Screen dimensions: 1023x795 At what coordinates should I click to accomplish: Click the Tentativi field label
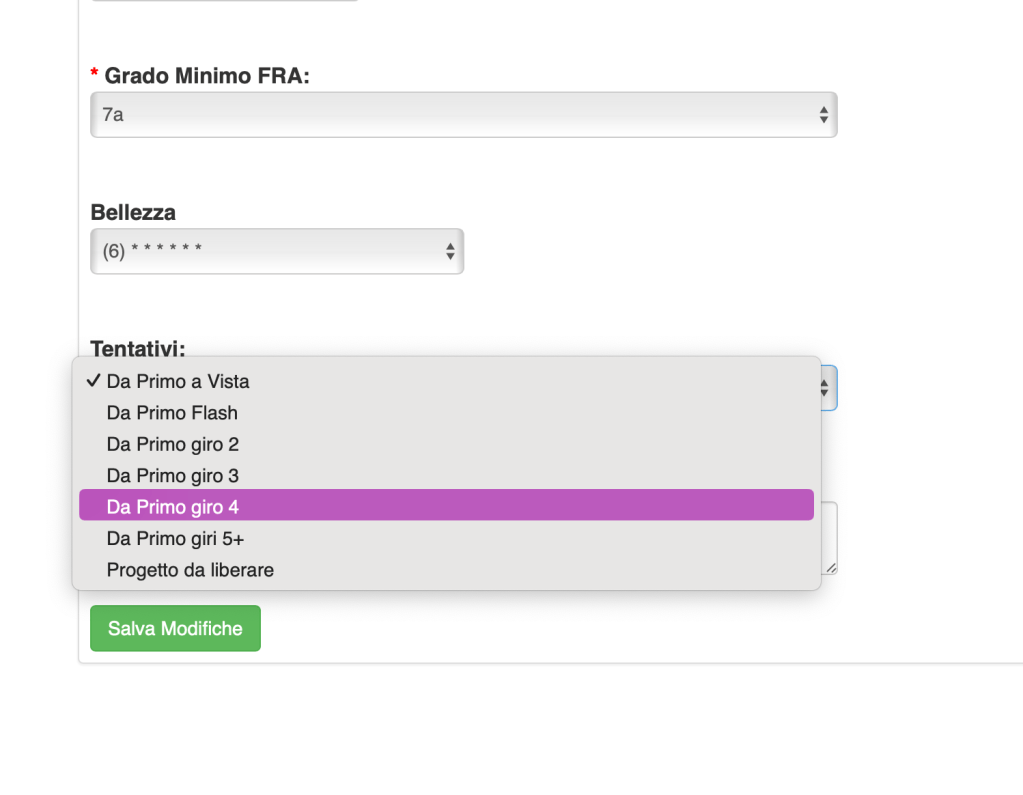pos(138,348)
